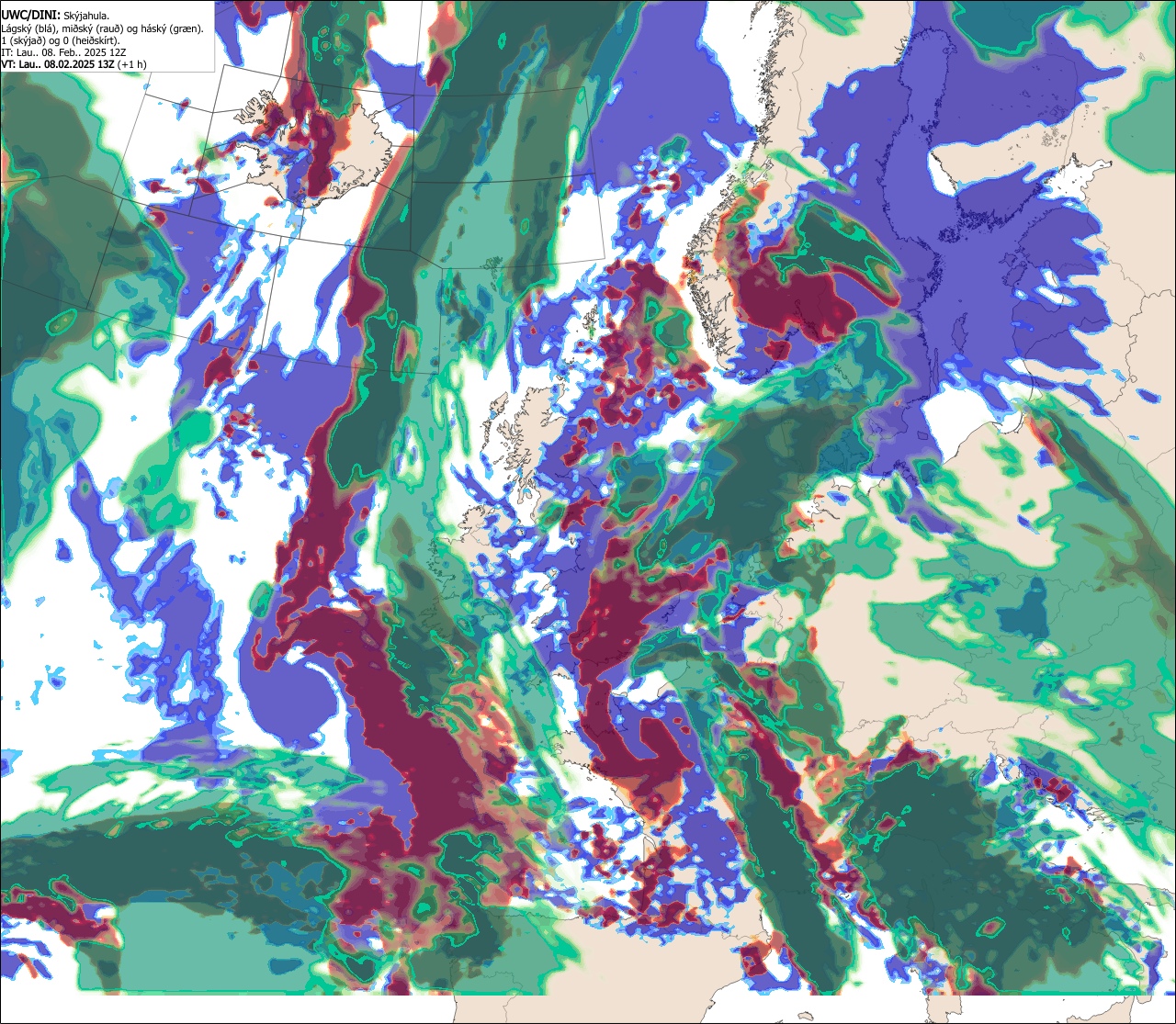Click the '1 (skýjað) og 0 (heiðskírt).' line
The width and height of the screenshot is (1176, 1024).
click(61, 40)
